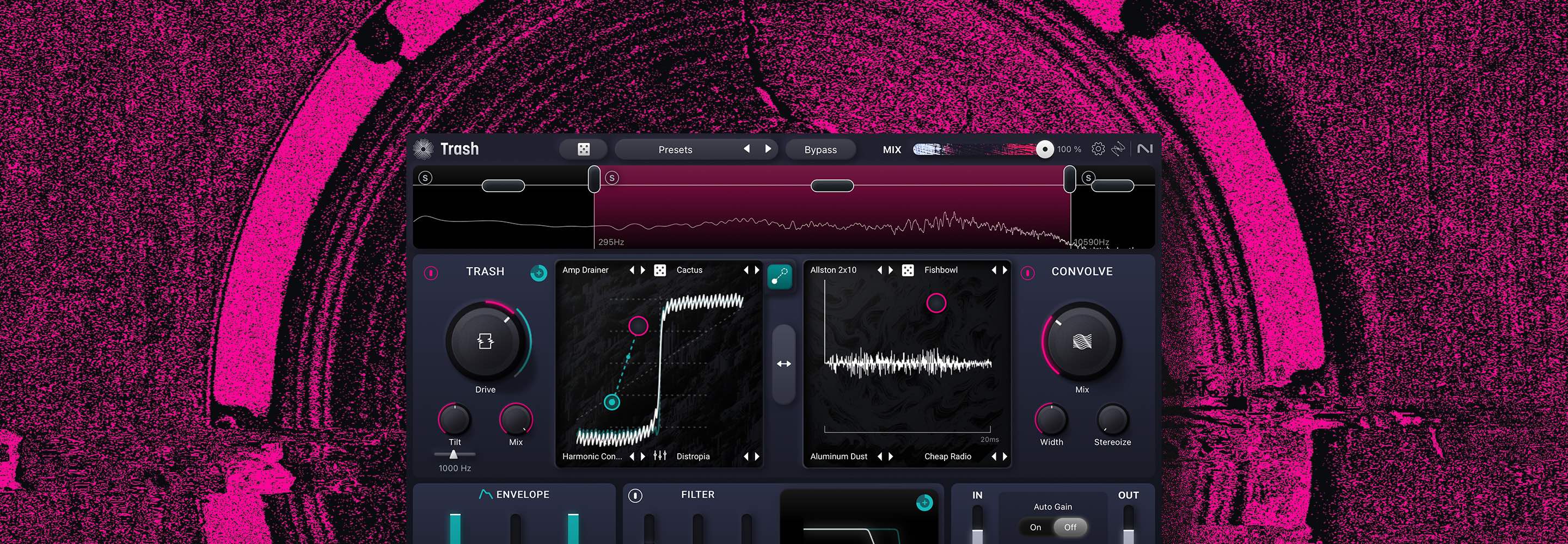Toggle the FILTER module power button
1568x544 pixels.
(635, 496)
